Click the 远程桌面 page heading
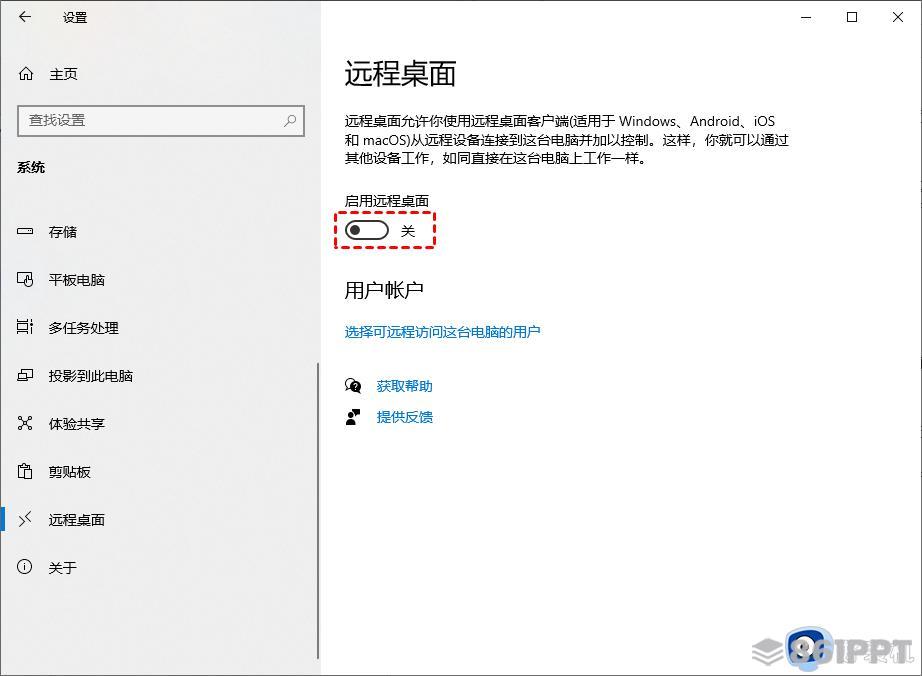This screenshot has width=922, height=676. point(400,74)
